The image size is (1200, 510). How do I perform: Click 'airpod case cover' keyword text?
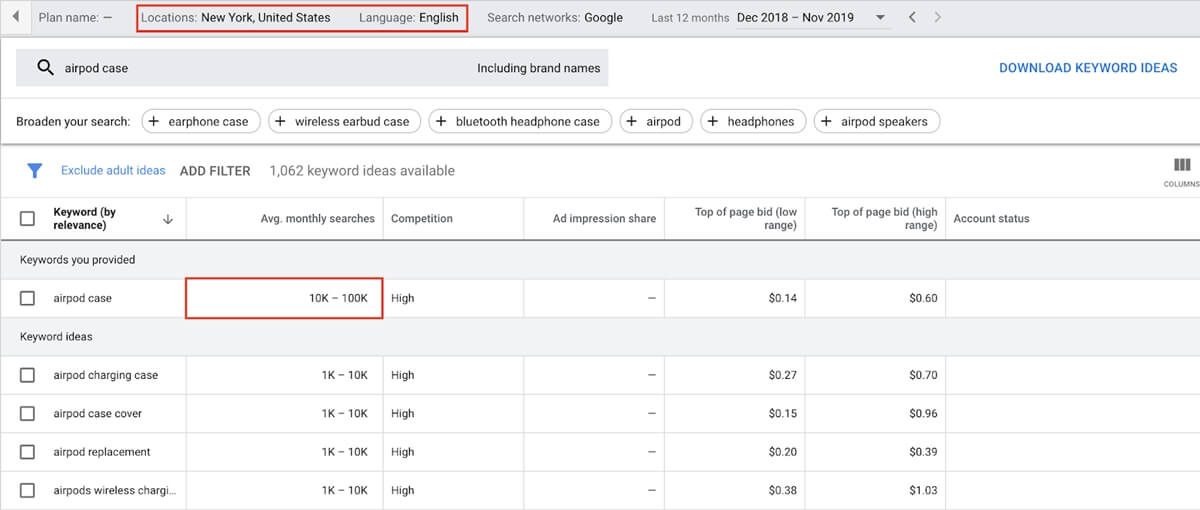point(98,413)
